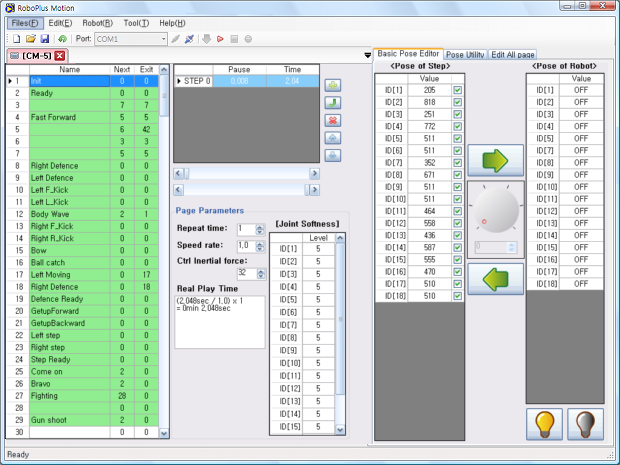Turn torque on with yellow light bulb
This screenshot has width=620, height=465.
point(544,423)
